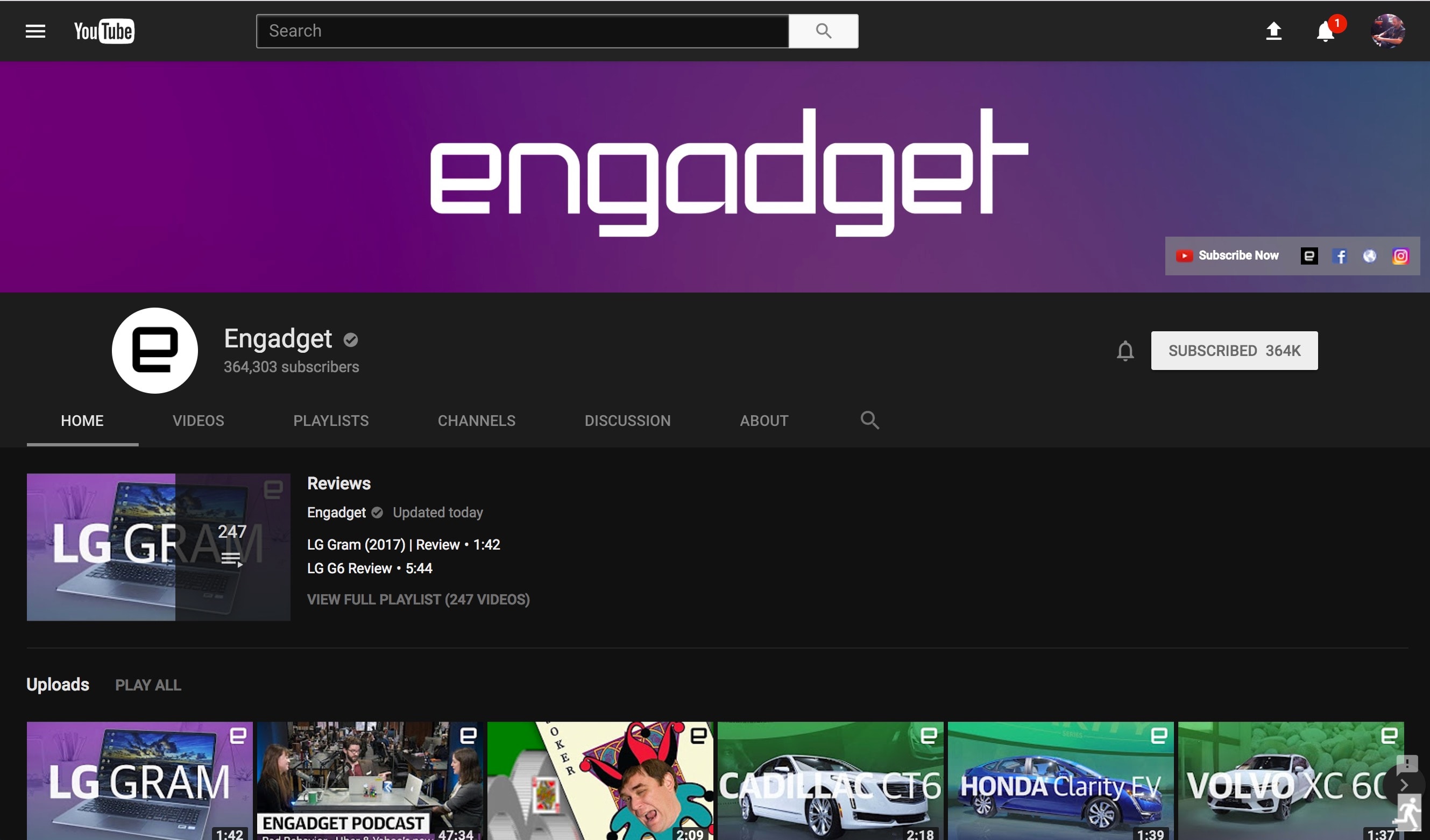Open the account avatar menu
The height and width of the screenshot is (840, 1430).
1387,31
